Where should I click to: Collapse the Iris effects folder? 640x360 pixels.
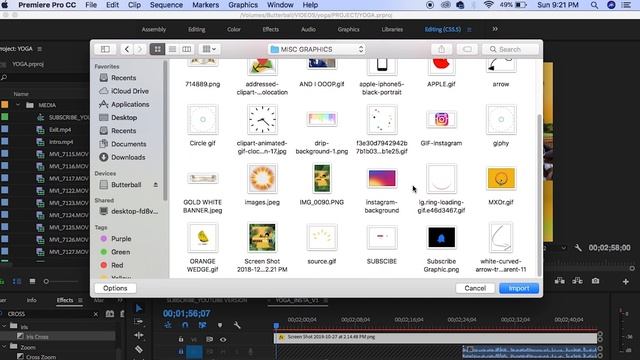4,326
